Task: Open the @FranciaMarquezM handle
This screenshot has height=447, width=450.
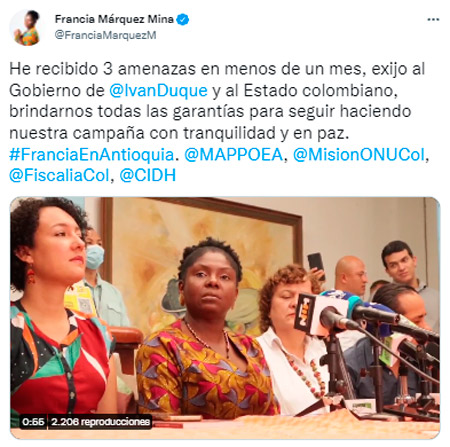Action: (105, 35)
